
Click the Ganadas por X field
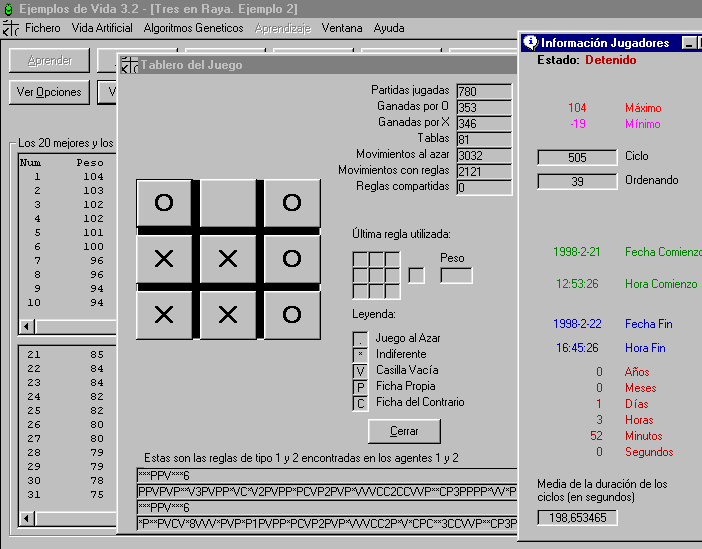[x=484, y=124]
